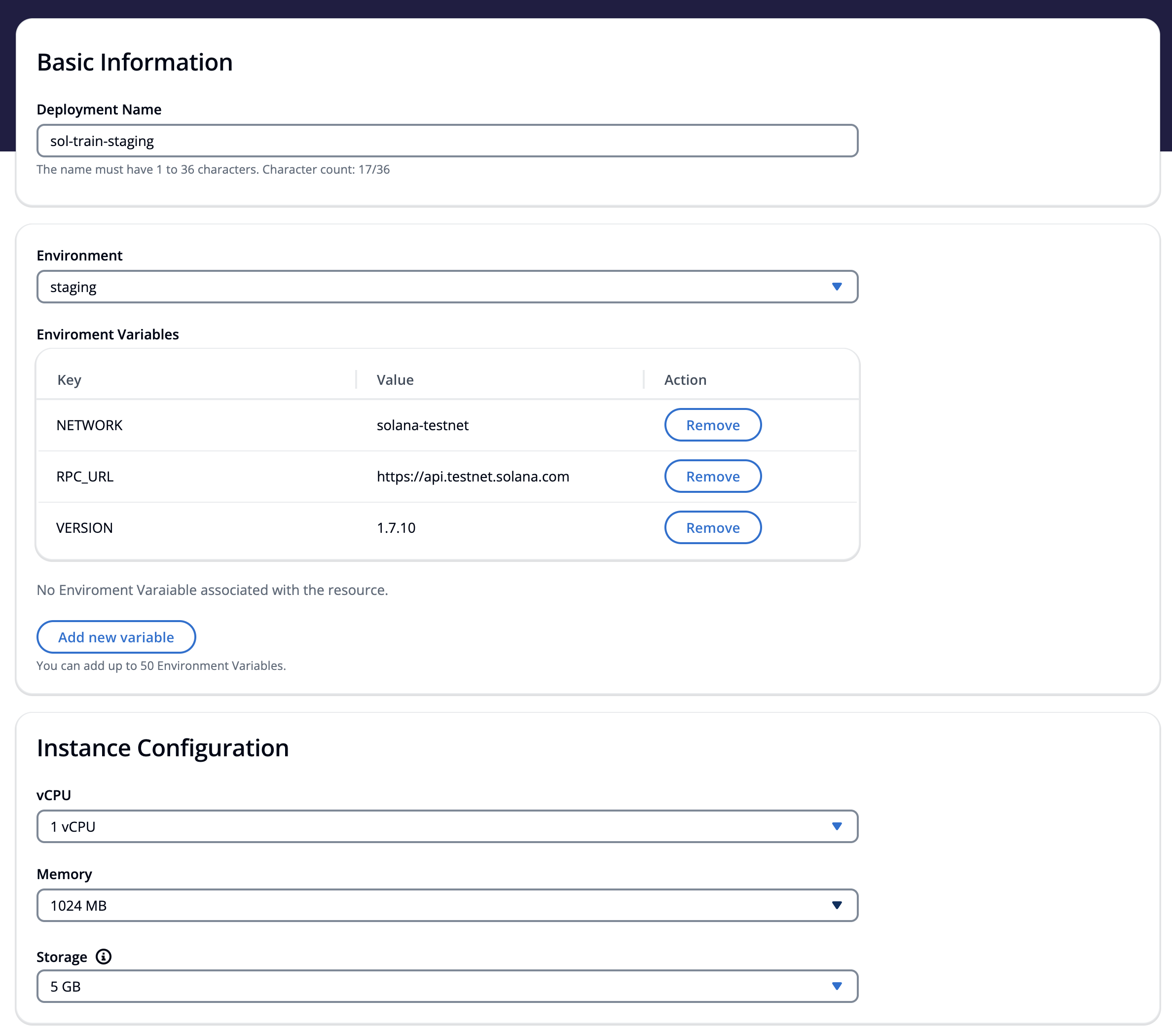Click the vCPU field label
This screenshot has height=1036, width=1172.
tap(54, 795)
